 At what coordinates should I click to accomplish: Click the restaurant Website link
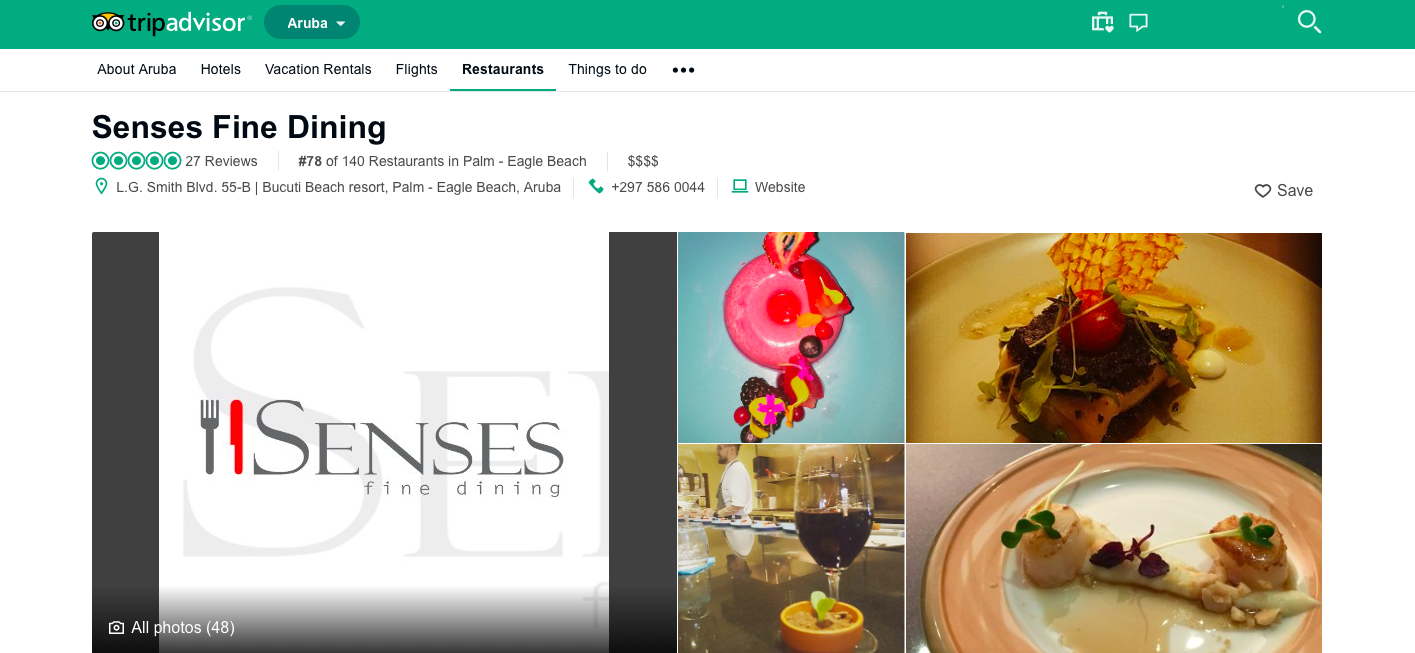click(780, 187)
